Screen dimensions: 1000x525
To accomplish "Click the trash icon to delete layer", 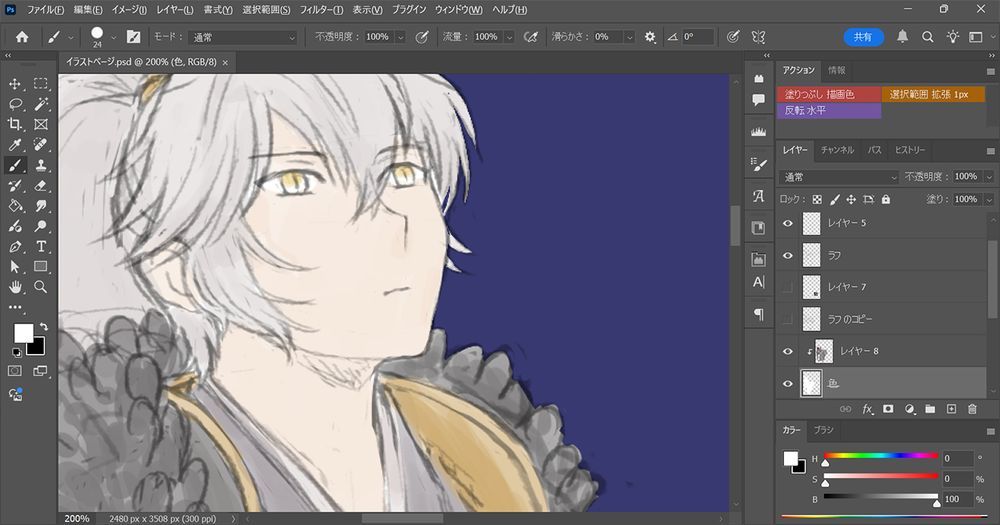I will pyautogui.click(x=971, y=409).
